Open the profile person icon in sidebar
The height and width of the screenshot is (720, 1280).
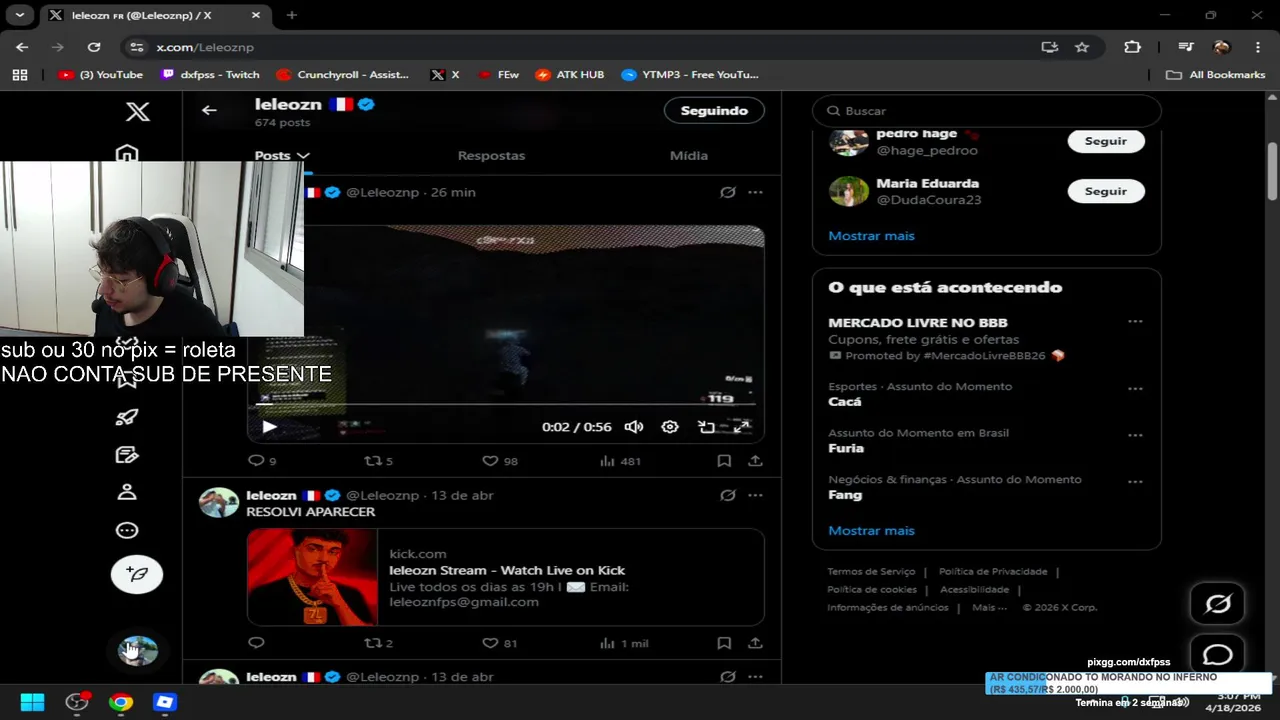point(127,492)
